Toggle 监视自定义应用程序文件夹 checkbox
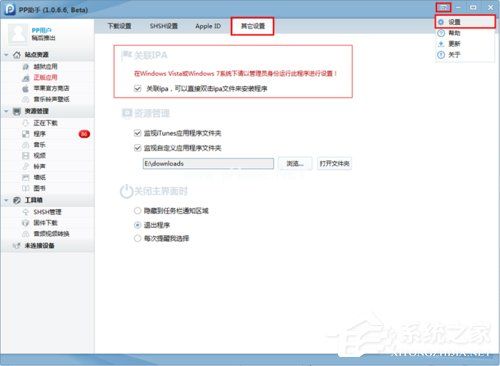500x366 pixels. point(137,148)
